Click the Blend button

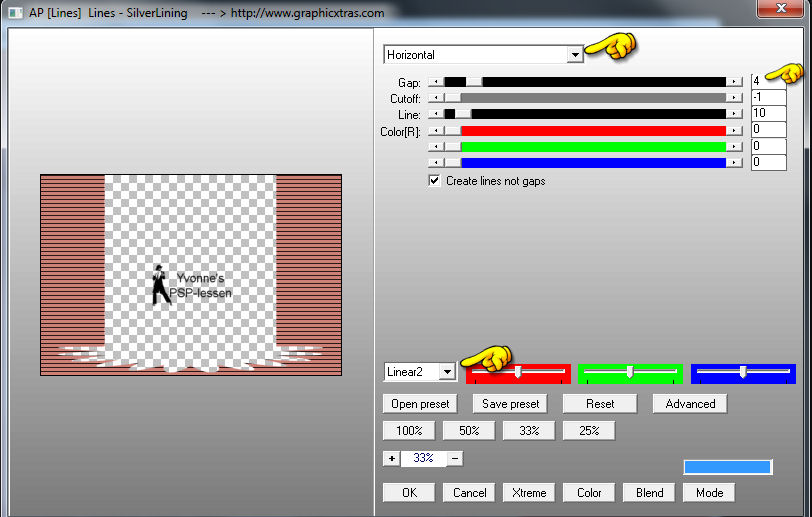click(x=649, y=493)
